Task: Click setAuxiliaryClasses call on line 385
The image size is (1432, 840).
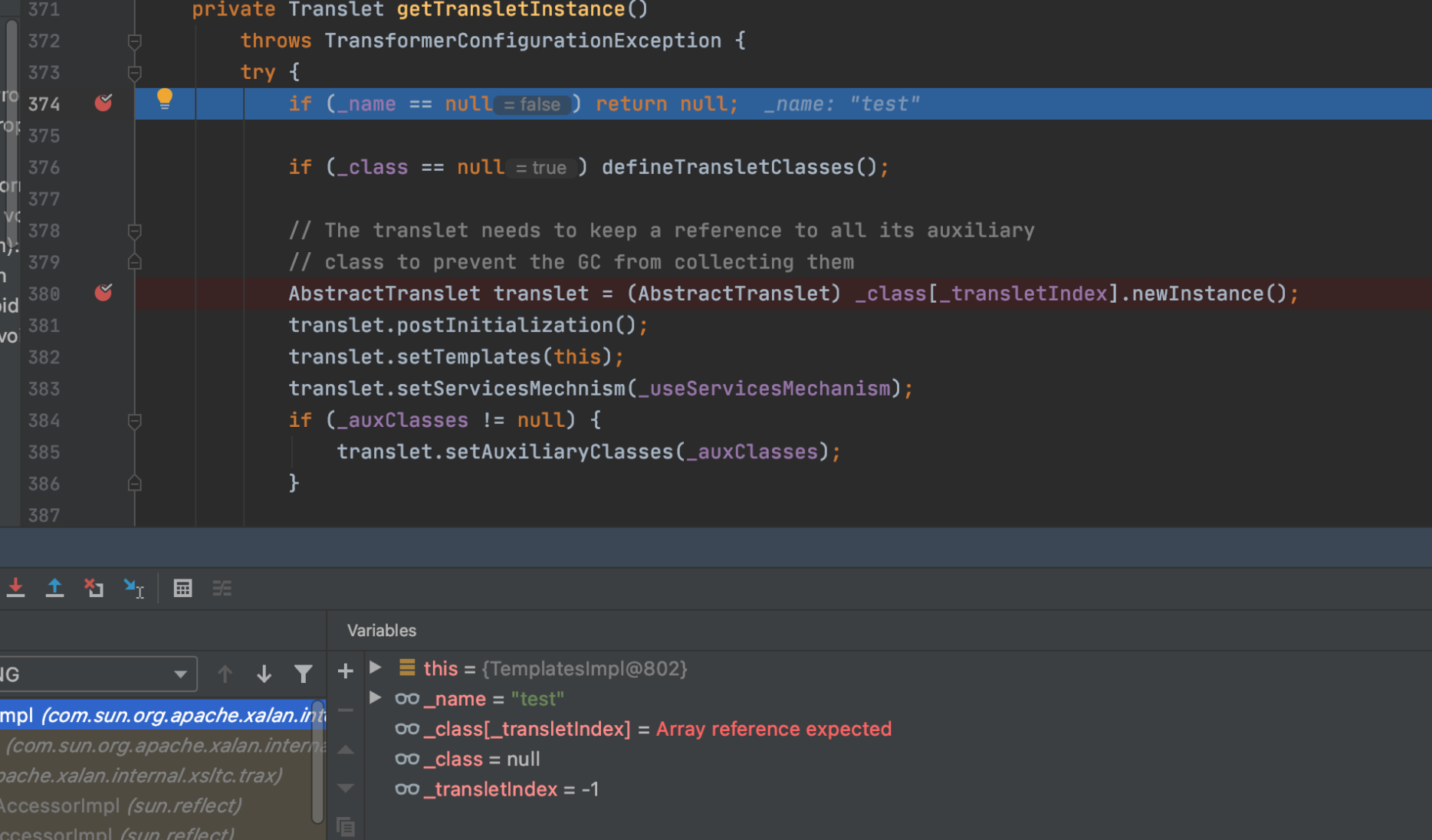Action: tap(559, 452)
